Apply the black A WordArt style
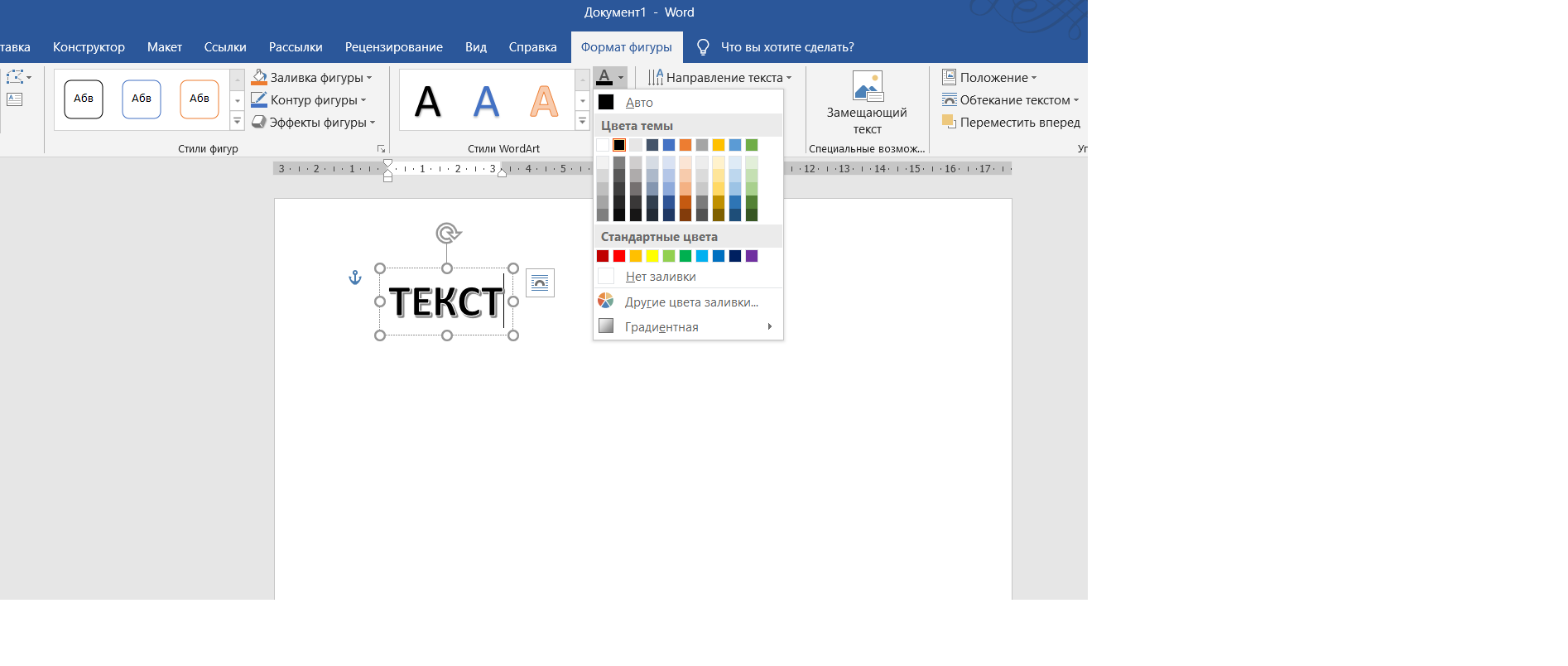 pyautogui.click(x=428, y=102)
